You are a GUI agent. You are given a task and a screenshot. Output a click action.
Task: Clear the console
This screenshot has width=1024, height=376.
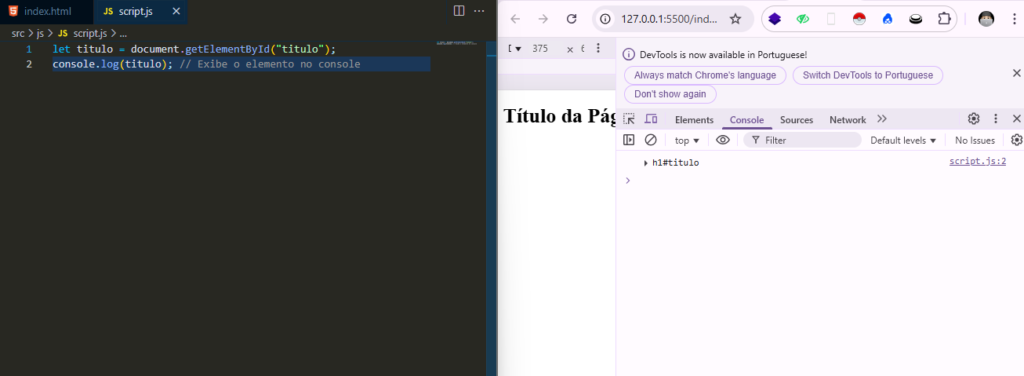(x=650, y=140)
